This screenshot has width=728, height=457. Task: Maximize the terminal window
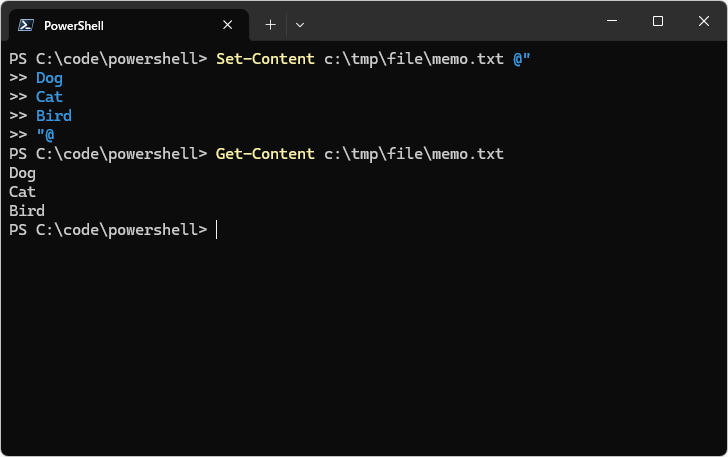click(x=657, y=21)
